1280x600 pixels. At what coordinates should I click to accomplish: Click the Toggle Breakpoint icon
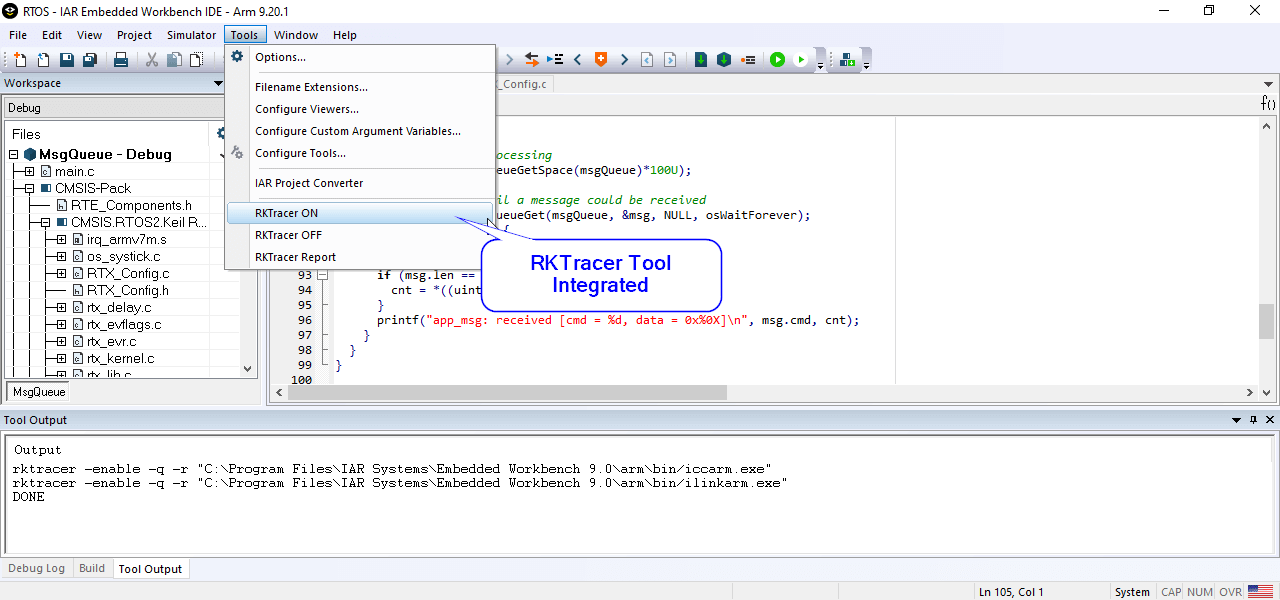(x=748, y=60)
